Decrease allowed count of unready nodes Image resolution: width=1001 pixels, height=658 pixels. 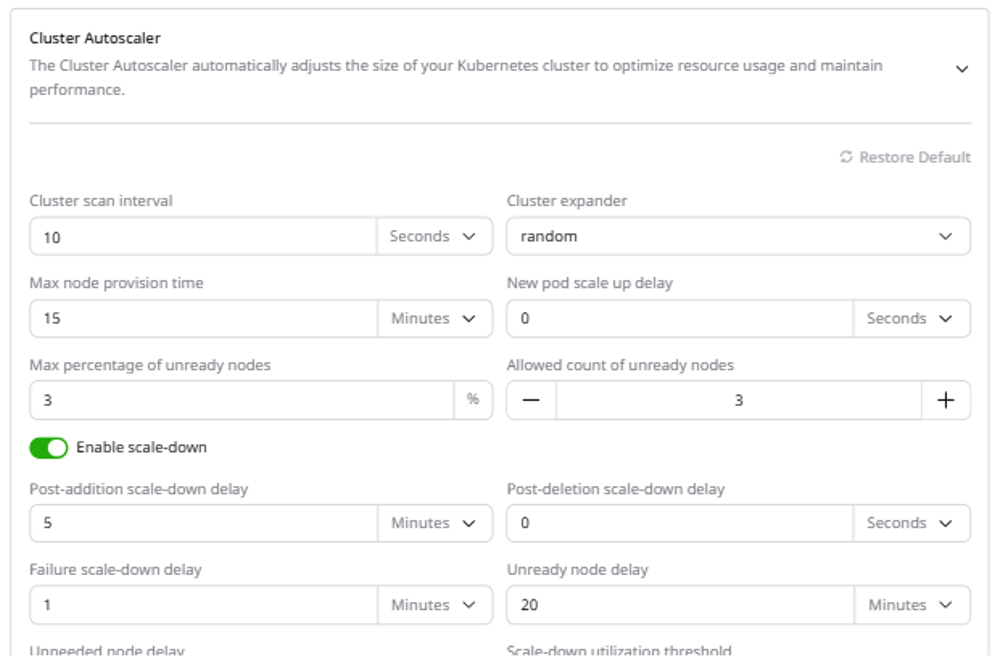click(x=531, y=400)
